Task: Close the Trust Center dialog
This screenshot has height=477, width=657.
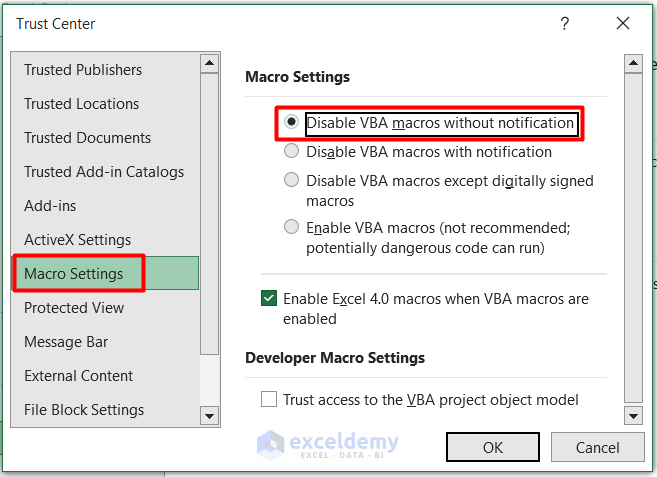Action: point(623,23)
